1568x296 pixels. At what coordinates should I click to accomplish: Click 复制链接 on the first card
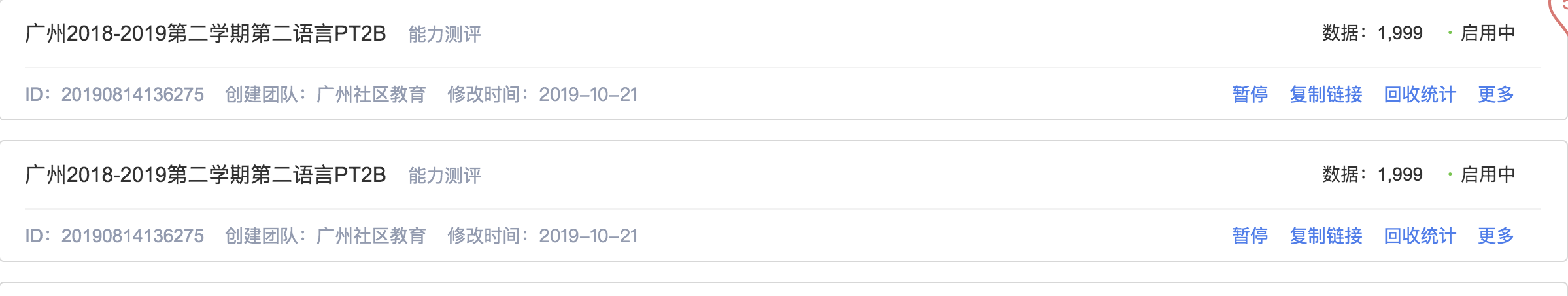point(1325,94)
